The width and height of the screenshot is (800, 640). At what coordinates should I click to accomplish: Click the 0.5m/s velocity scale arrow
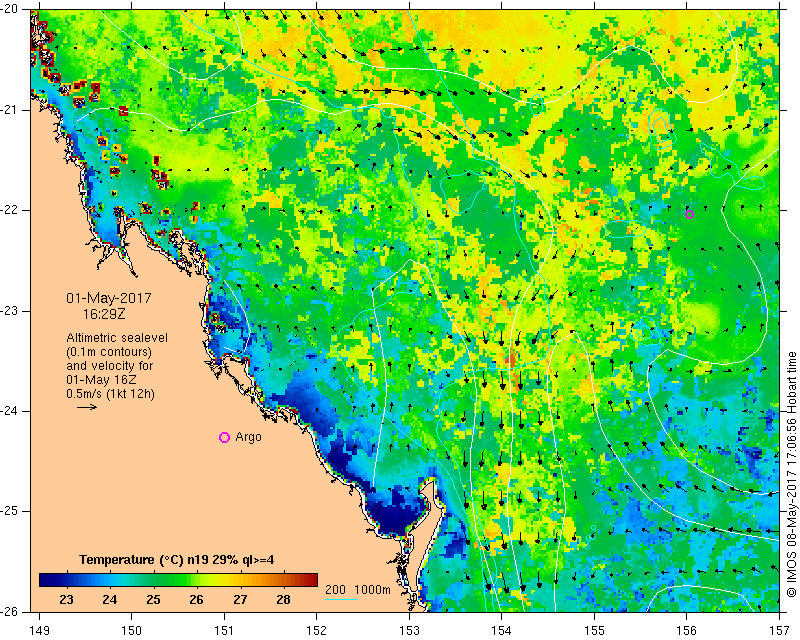point(87,407)
